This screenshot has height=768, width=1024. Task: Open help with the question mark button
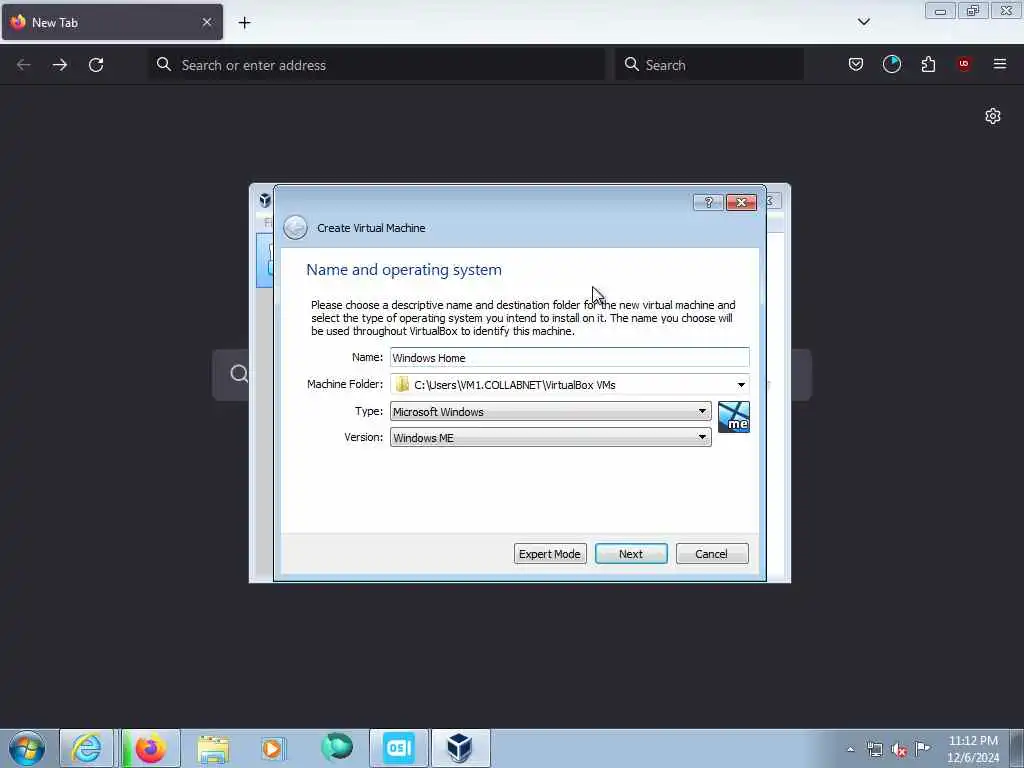tap(708, 202)
